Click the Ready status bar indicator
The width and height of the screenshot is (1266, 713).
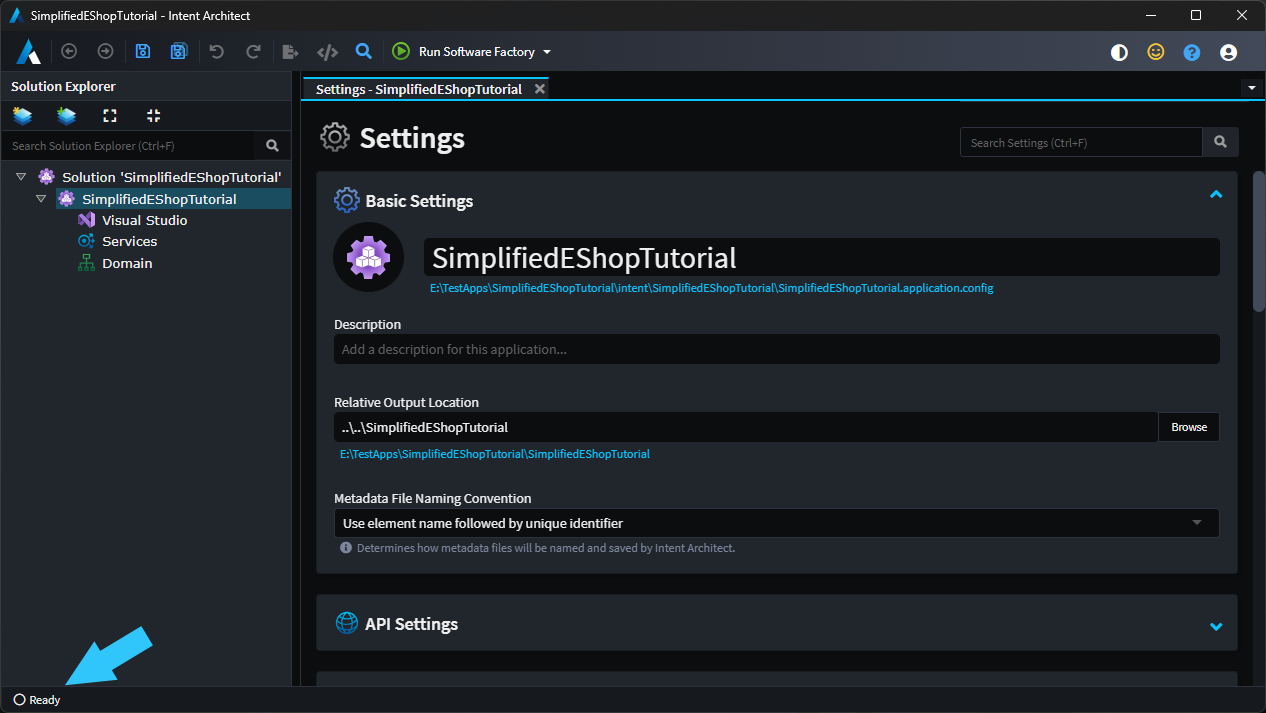pyautogui.click(x=37, y=700)
